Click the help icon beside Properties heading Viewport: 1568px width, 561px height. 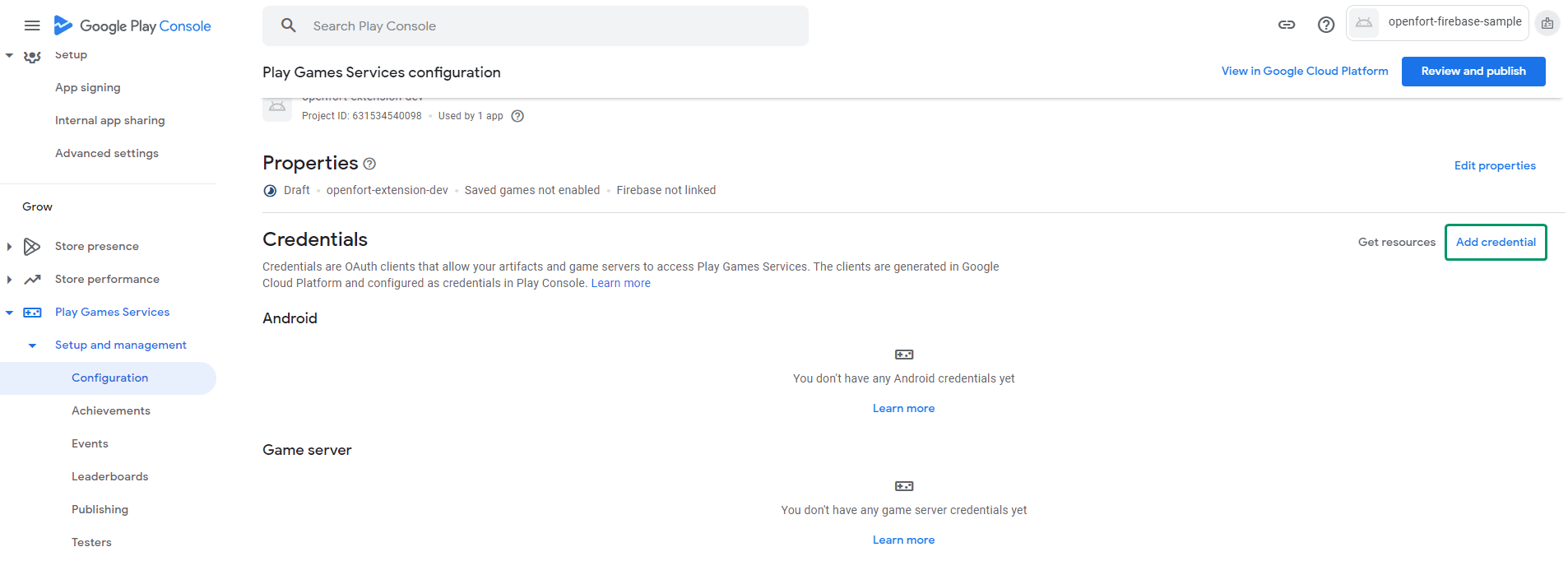pos(369,164)
